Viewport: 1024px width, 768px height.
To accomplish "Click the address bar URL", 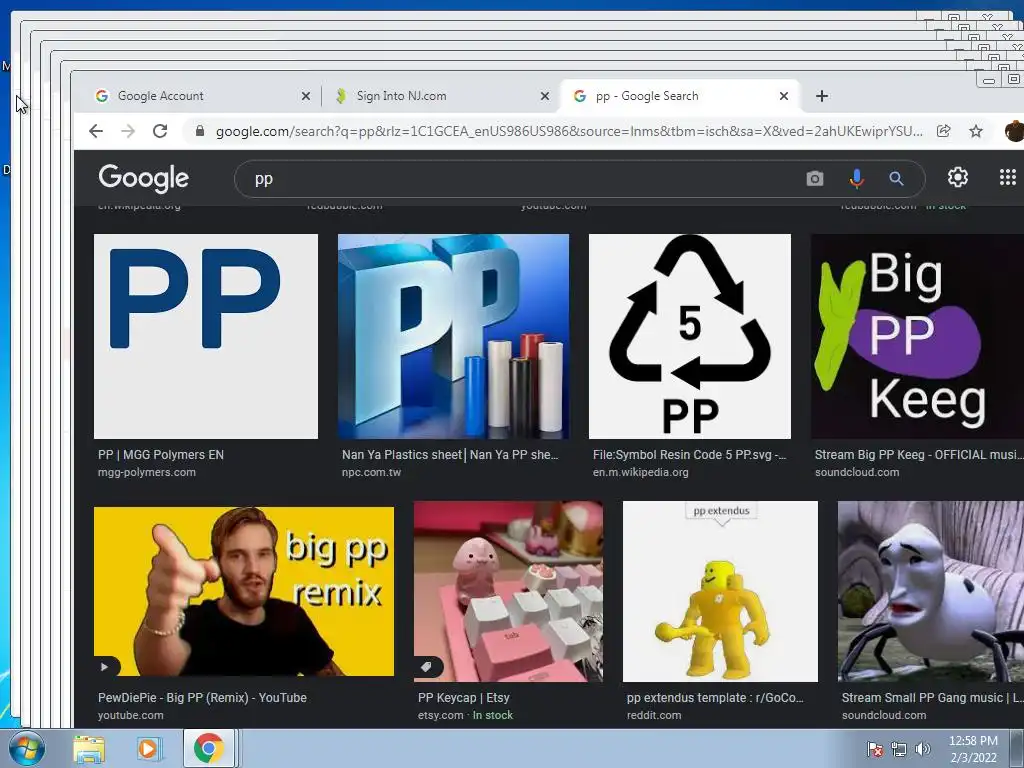I will (568, 131).
